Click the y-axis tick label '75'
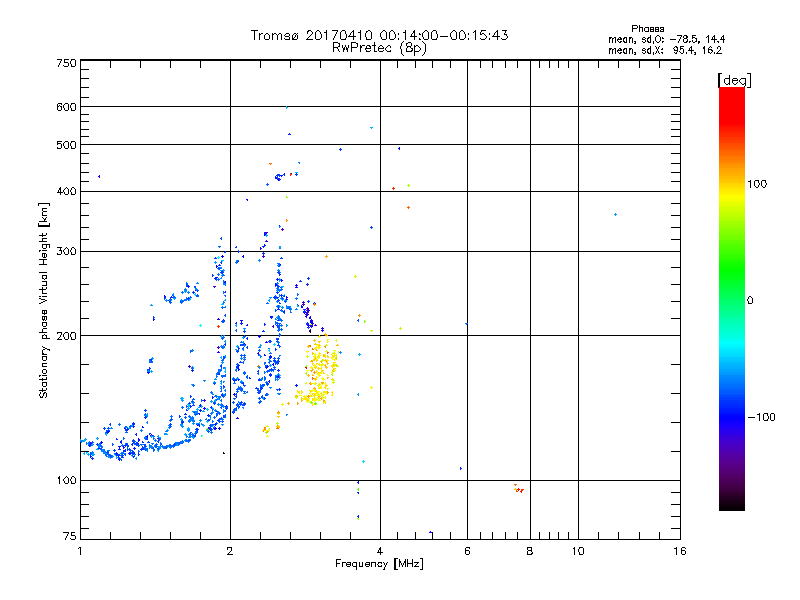The width and height of the screenshot is (800, 600). pyautogui.click(x=69, y=536)
